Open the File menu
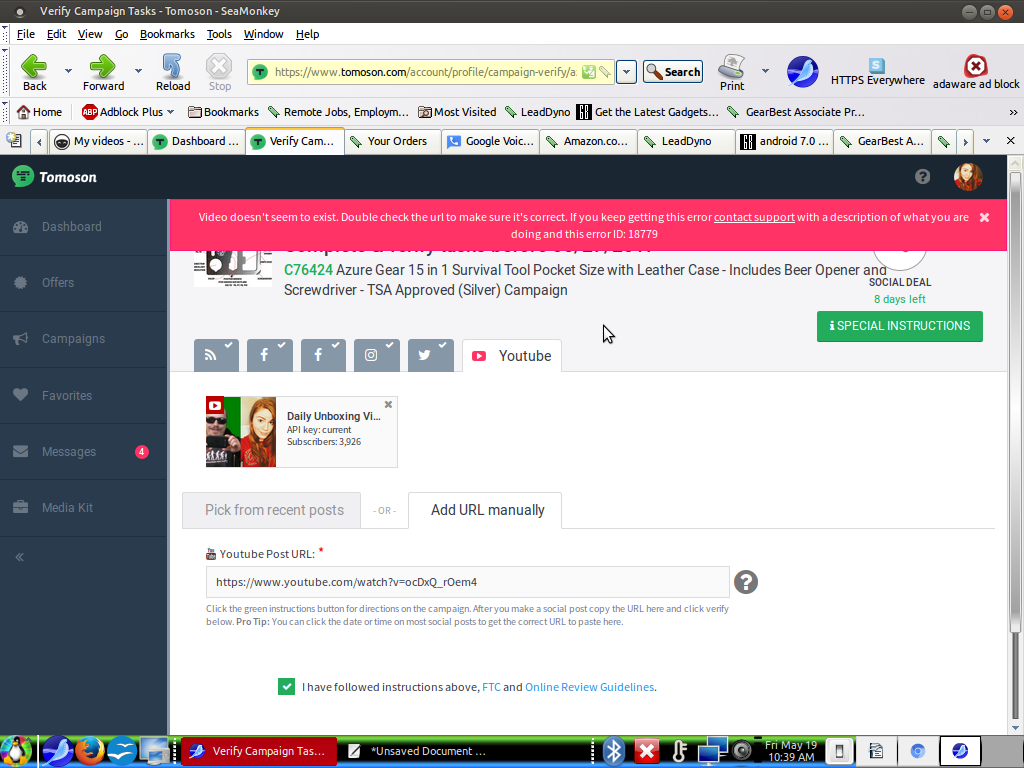Viewport: 1024px width, 768px height. (25, 34)
